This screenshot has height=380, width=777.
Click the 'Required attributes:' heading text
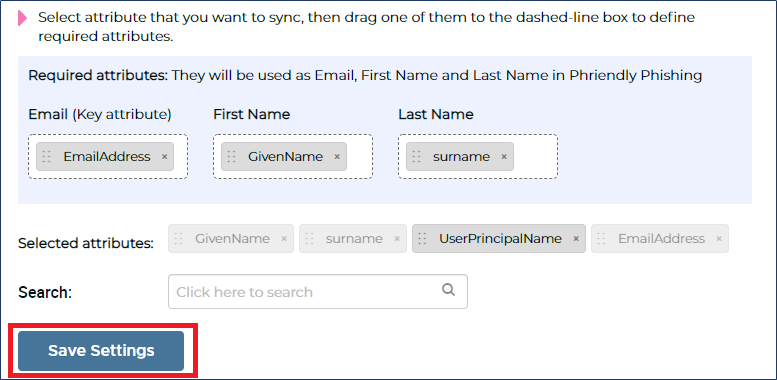[x=98, y=76]
